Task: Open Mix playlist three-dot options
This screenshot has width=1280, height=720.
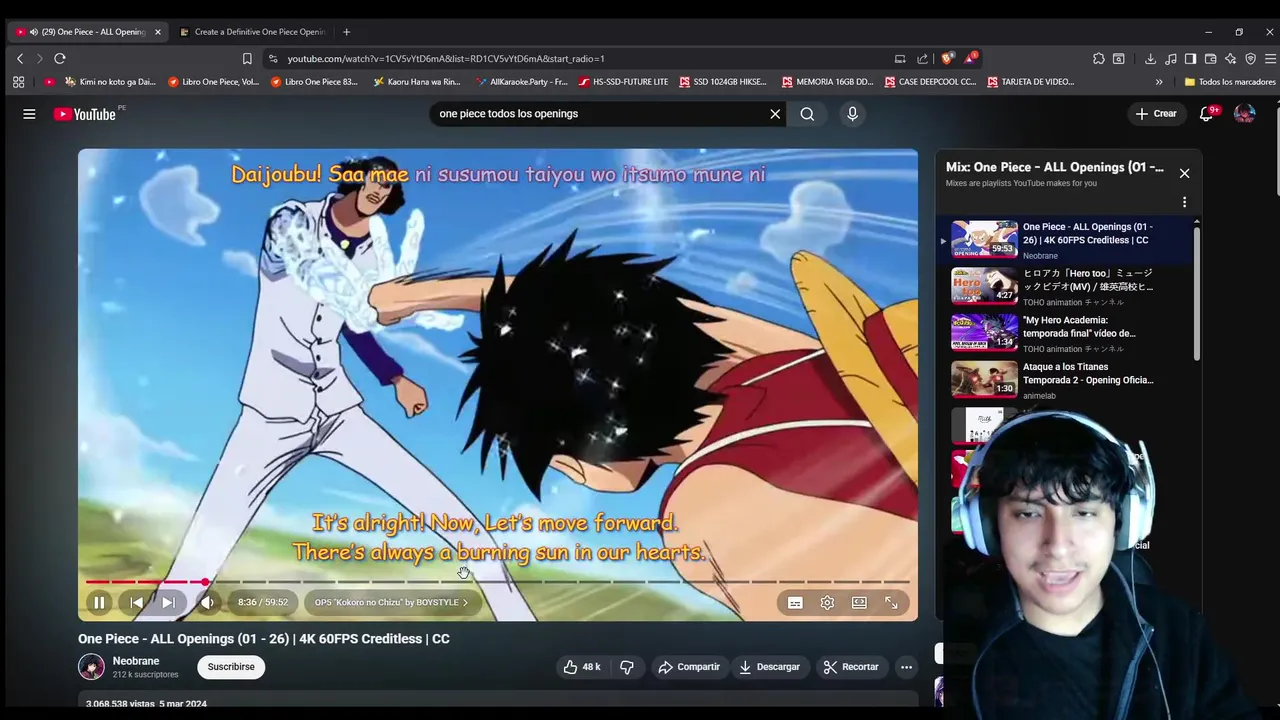Action: click(x=1184, y=202)
